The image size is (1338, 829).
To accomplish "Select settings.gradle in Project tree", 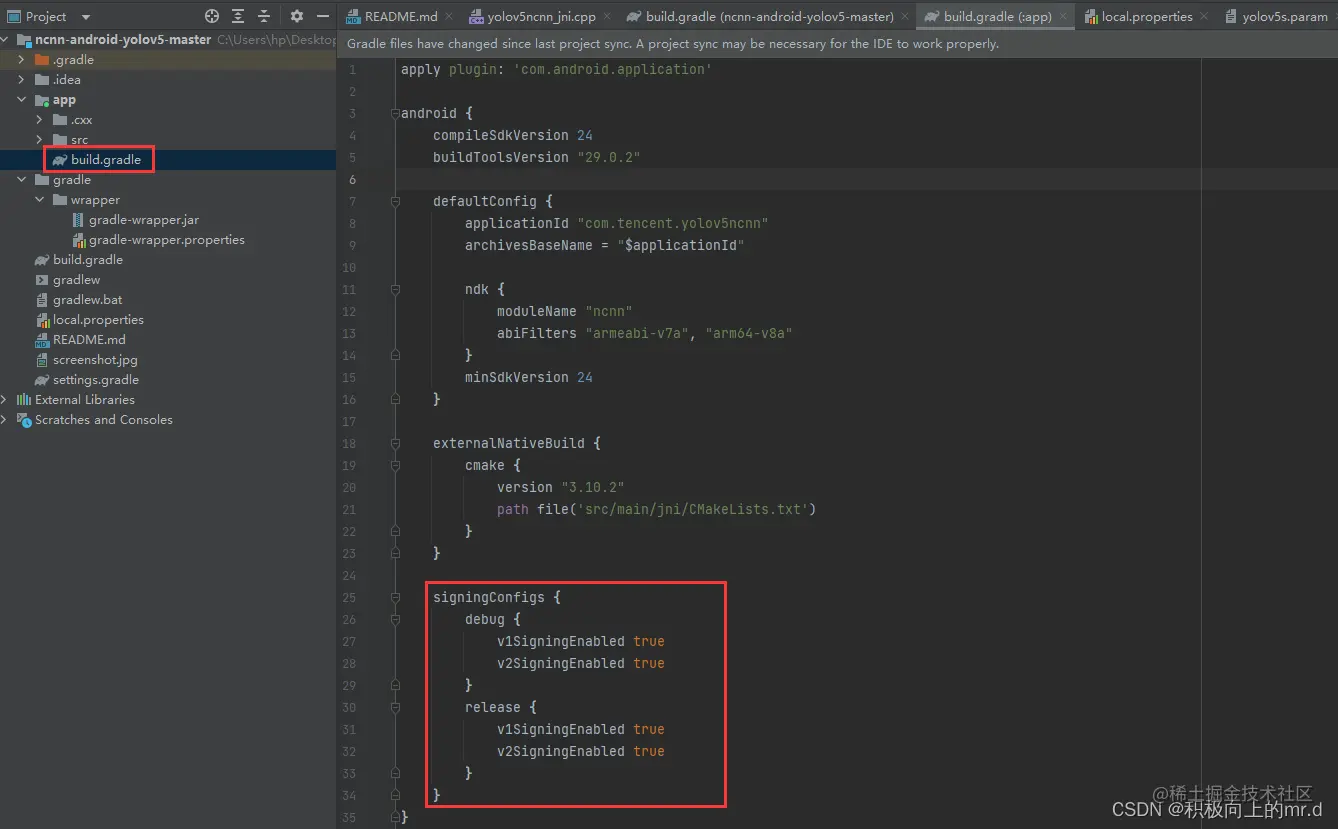I will point(96,380).
